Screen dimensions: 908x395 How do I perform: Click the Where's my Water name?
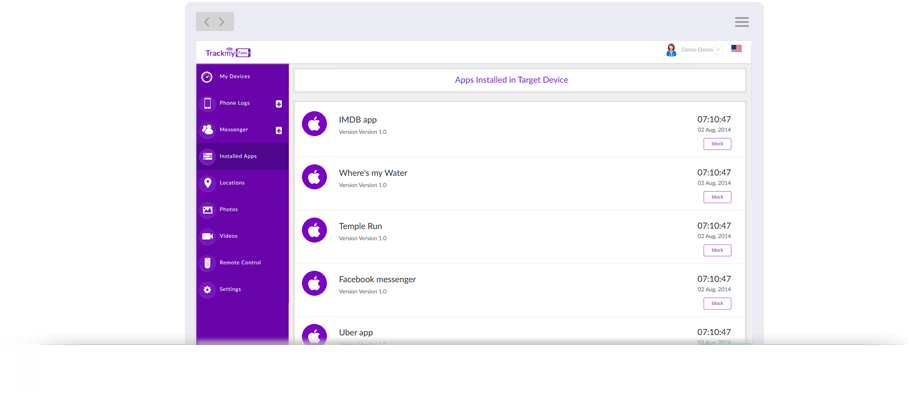coord(373,173)
